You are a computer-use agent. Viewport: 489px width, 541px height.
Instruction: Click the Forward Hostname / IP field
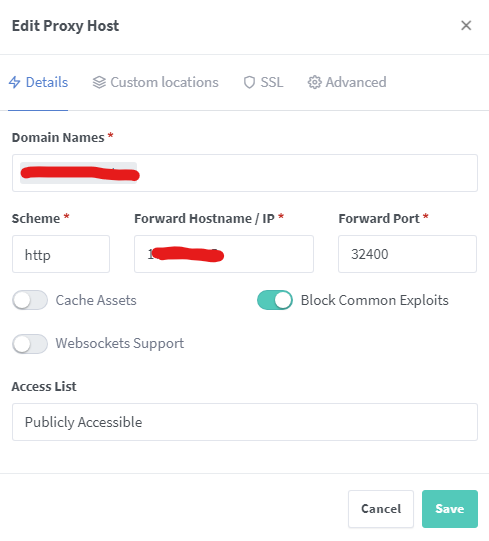[x=224, y=254]
